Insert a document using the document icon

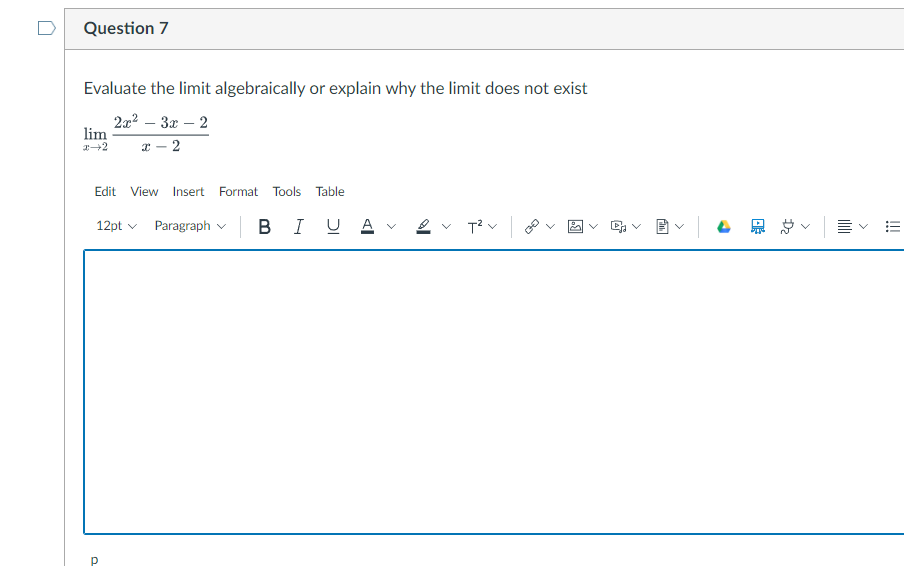pyautogui.click(x=662, y=227)
